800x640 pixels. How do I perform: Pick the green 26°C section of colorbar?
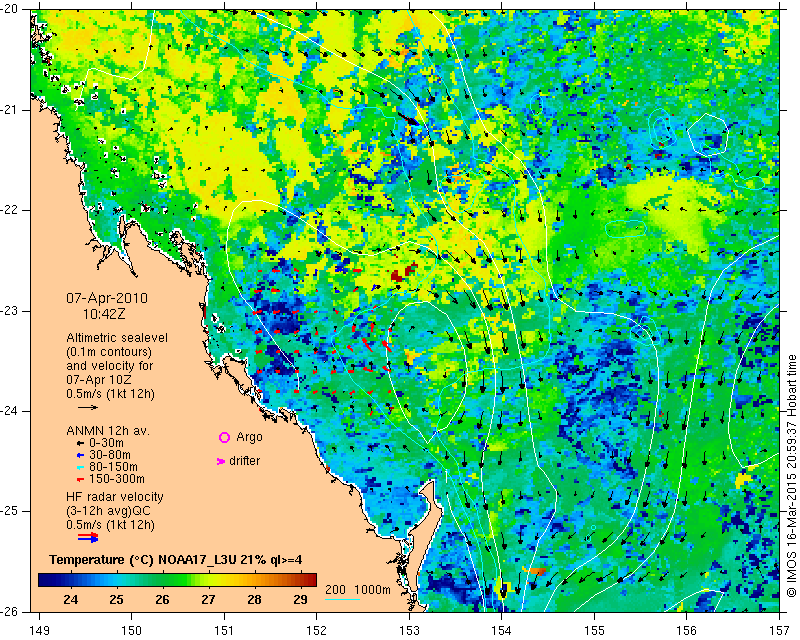(162, 580)
